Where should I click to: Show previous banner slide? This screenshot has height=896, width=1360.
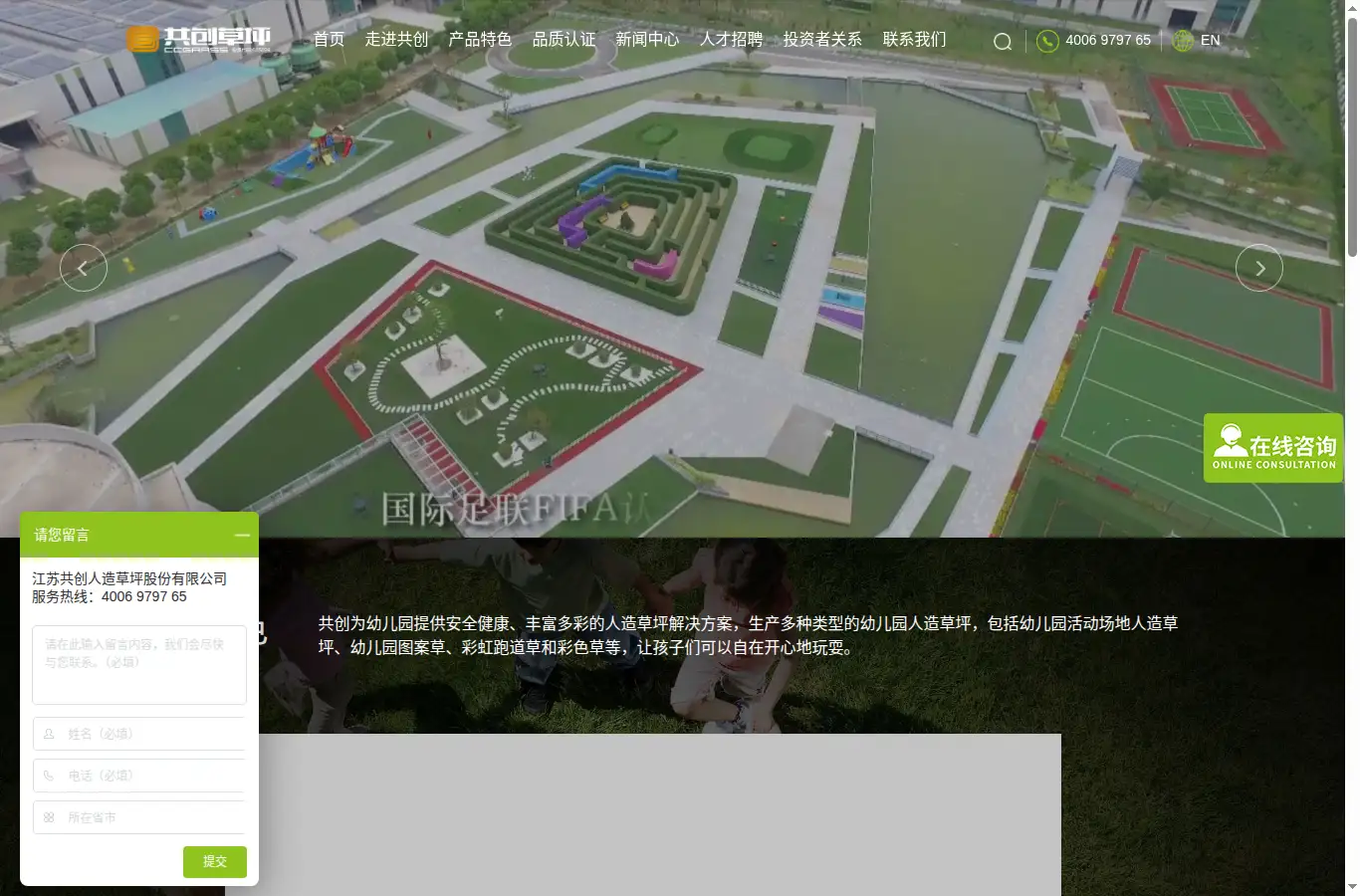click(x=84, y=268)
